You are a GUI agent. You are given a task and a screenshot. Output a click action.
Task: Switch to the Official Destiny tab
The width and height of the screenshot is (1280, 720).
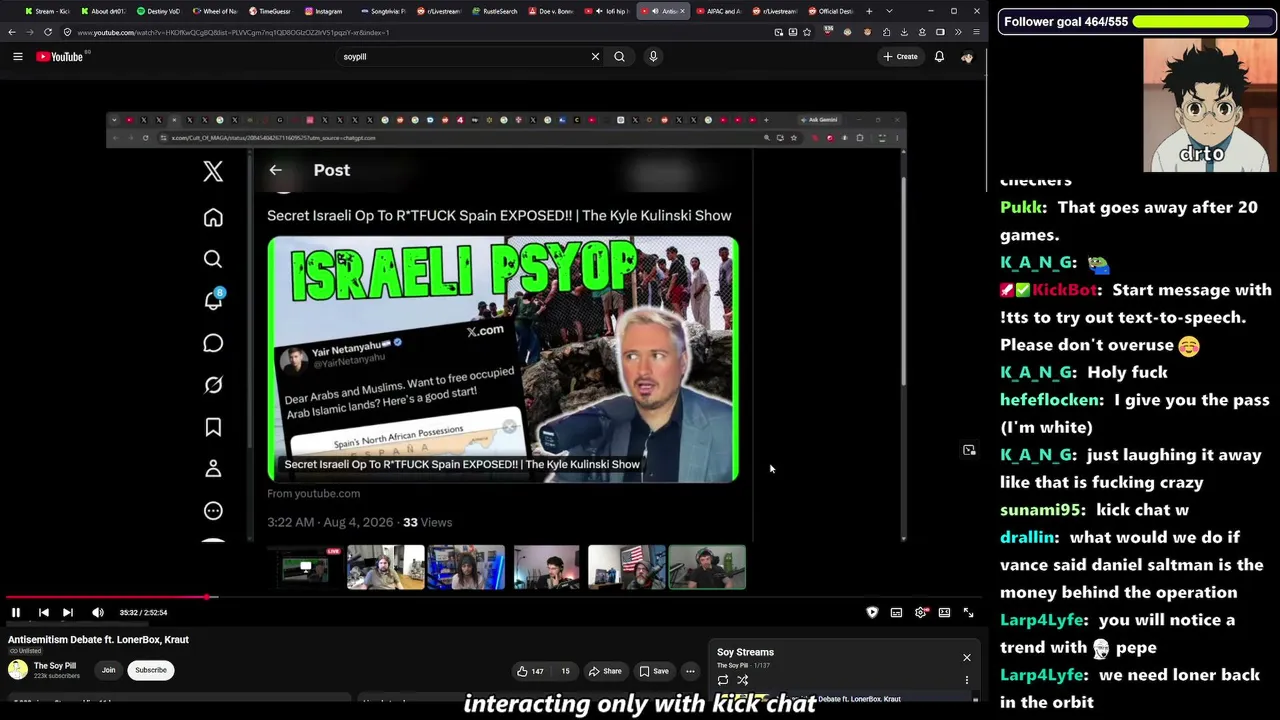(830, 11)
